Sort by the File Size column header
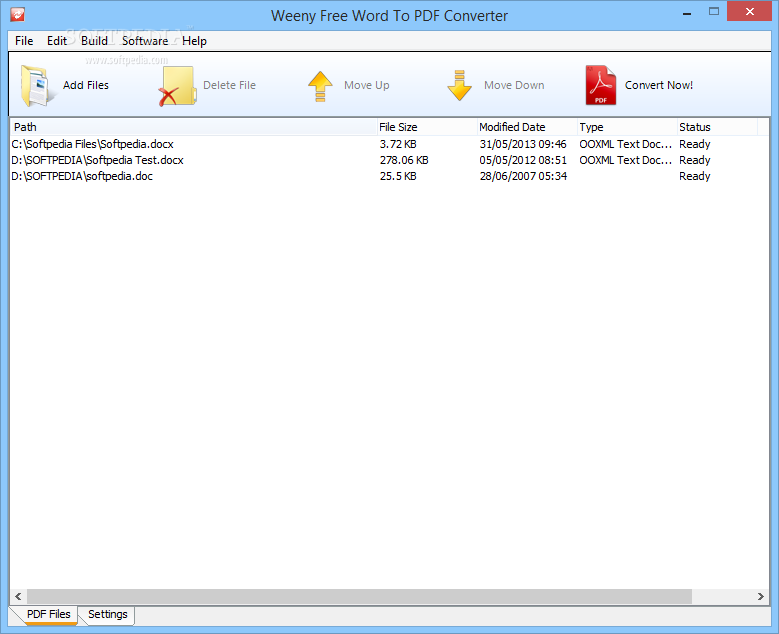Screen dimensions: 779x634 coord(427,127)
